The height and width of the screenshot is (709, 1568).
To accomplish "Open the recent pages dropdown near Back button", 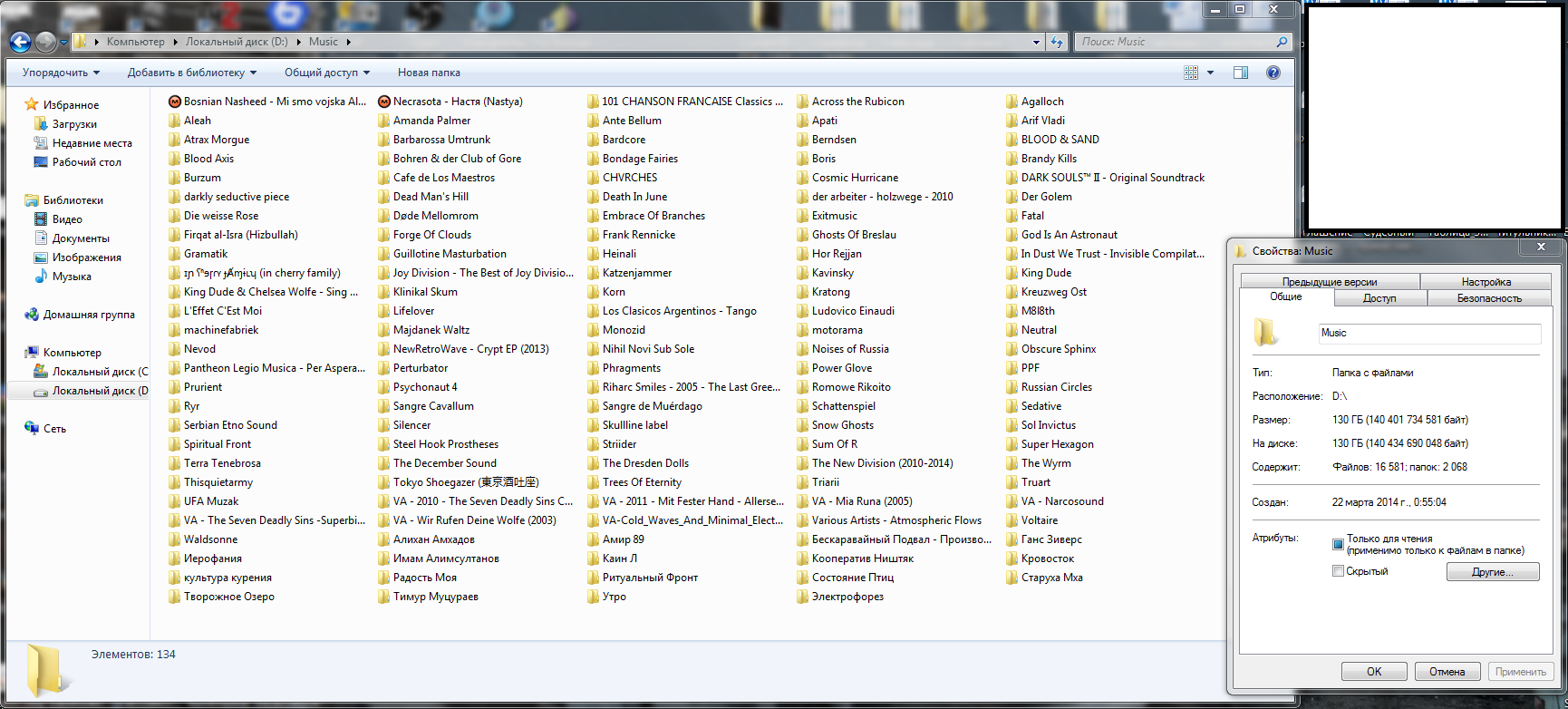I will point(63,42).
